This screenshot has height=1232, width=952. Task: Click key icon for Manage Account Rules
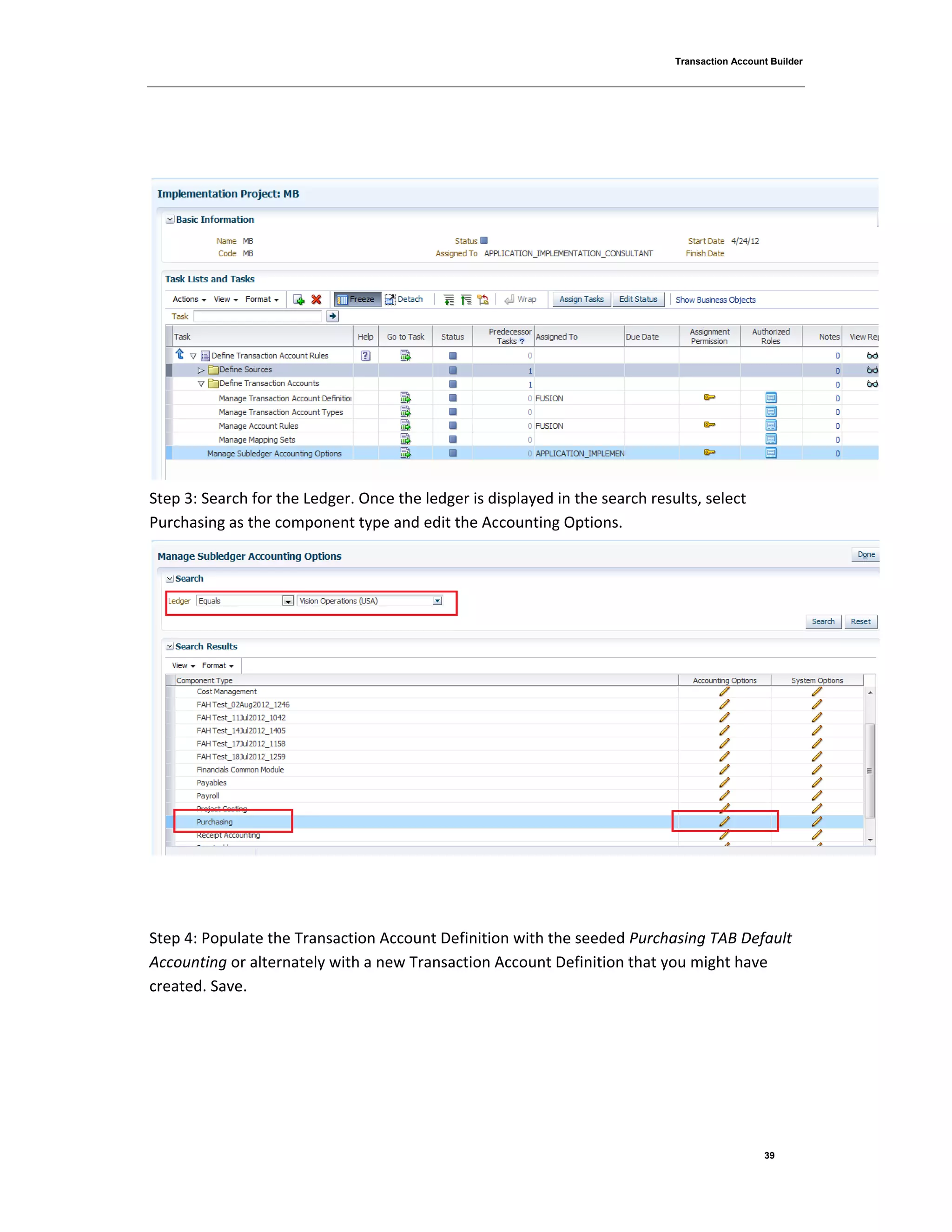click(709, 425)
